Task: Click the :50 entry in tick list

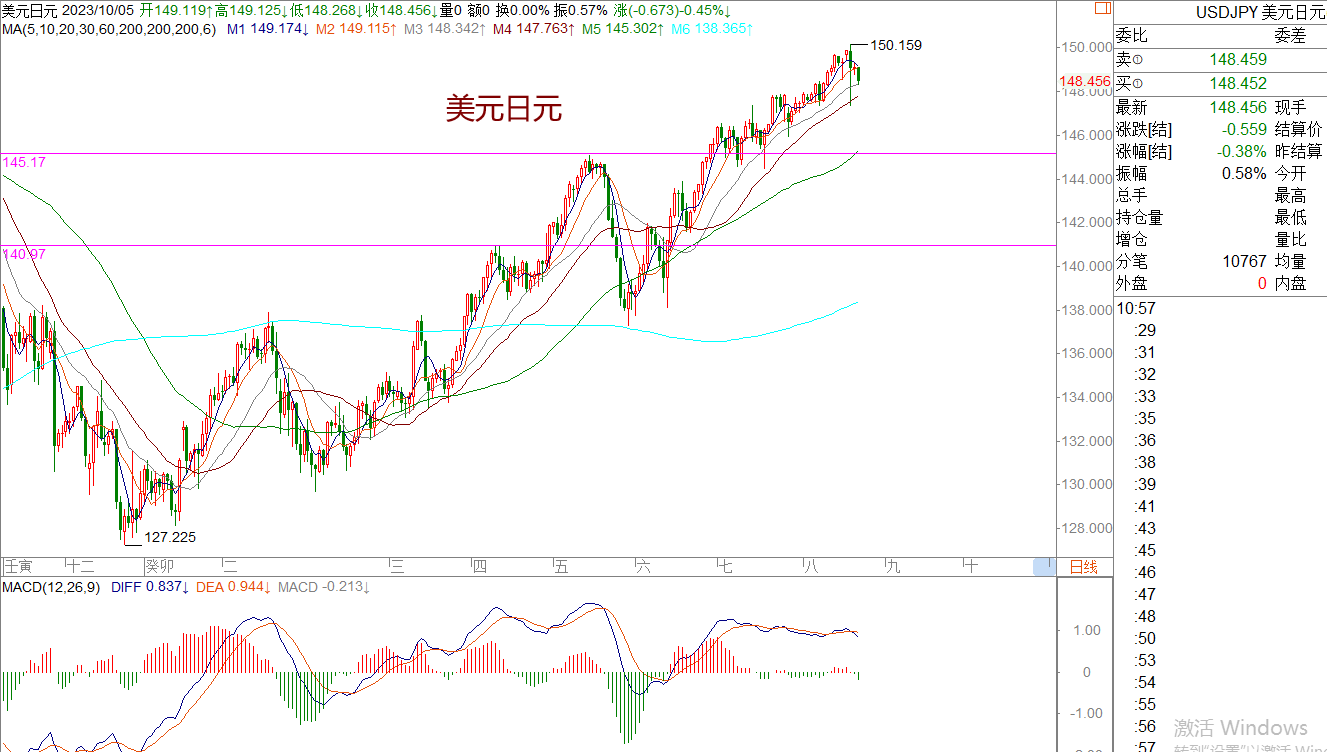Action: [1145, 638]
